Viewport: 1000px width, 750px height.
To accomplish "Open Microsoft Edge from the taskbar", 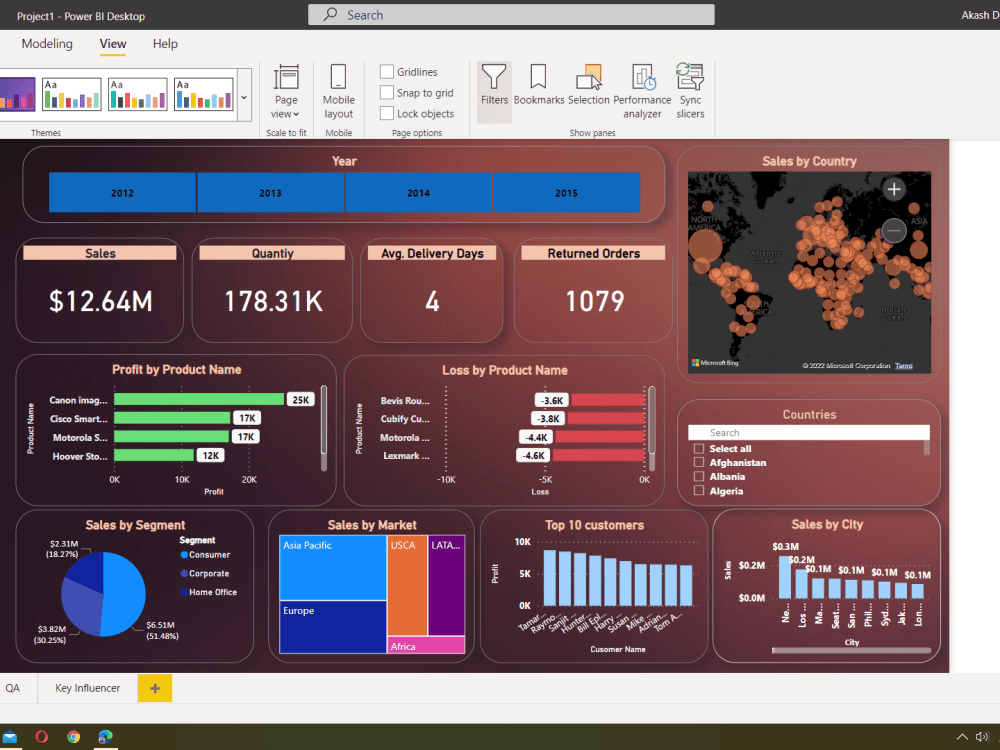I will 104,737.
